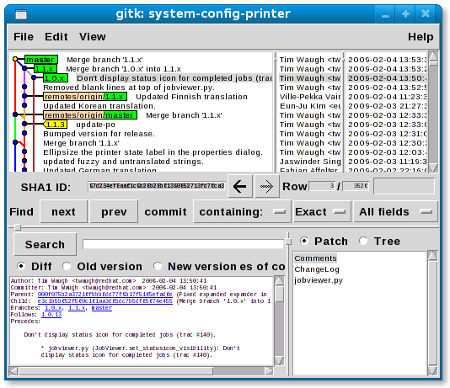Open the All fields dropdown
450x388 pixels.
point(395,212)
